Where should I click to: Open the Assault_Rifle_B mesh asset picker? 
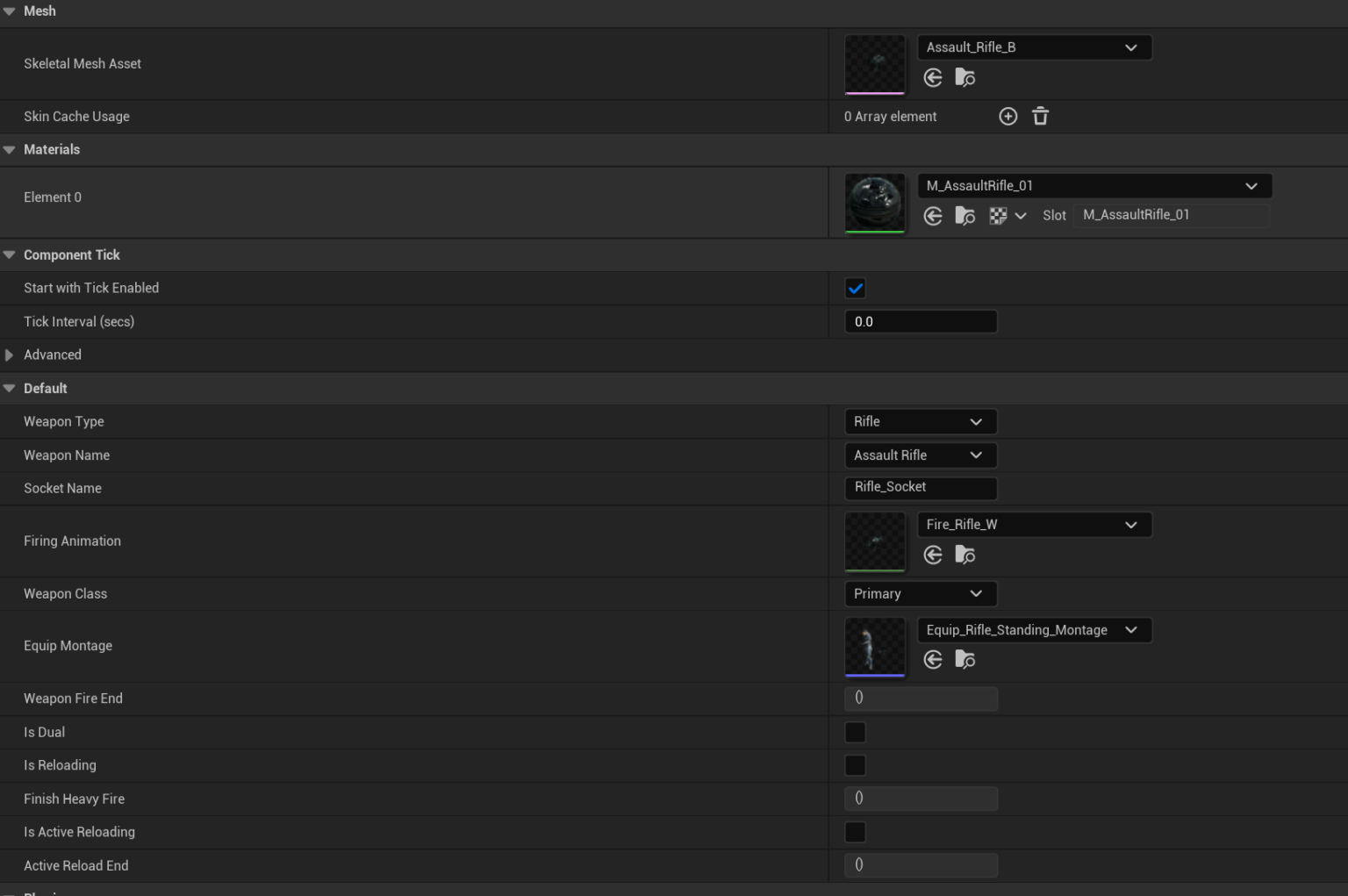coord(1034,47)
